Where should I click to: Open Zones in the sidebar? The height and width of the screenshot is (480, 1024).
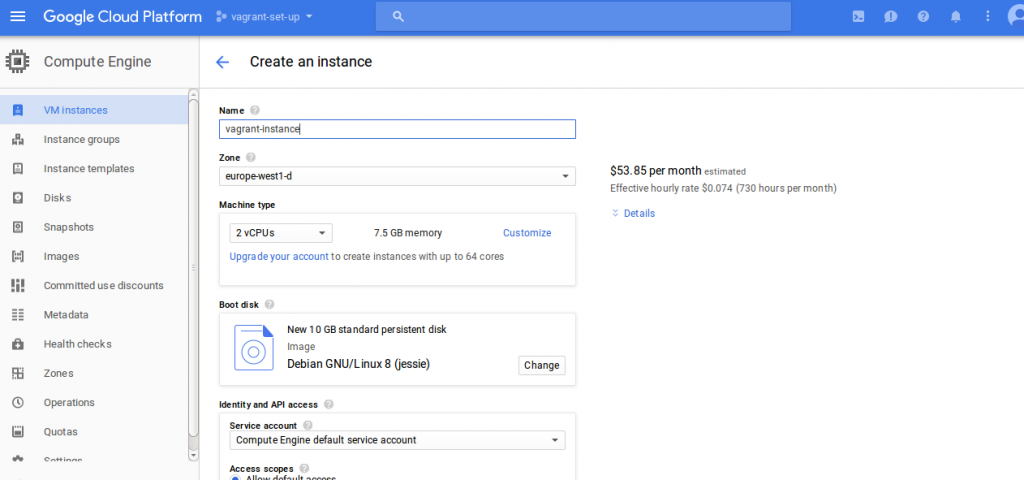point(94,374)
